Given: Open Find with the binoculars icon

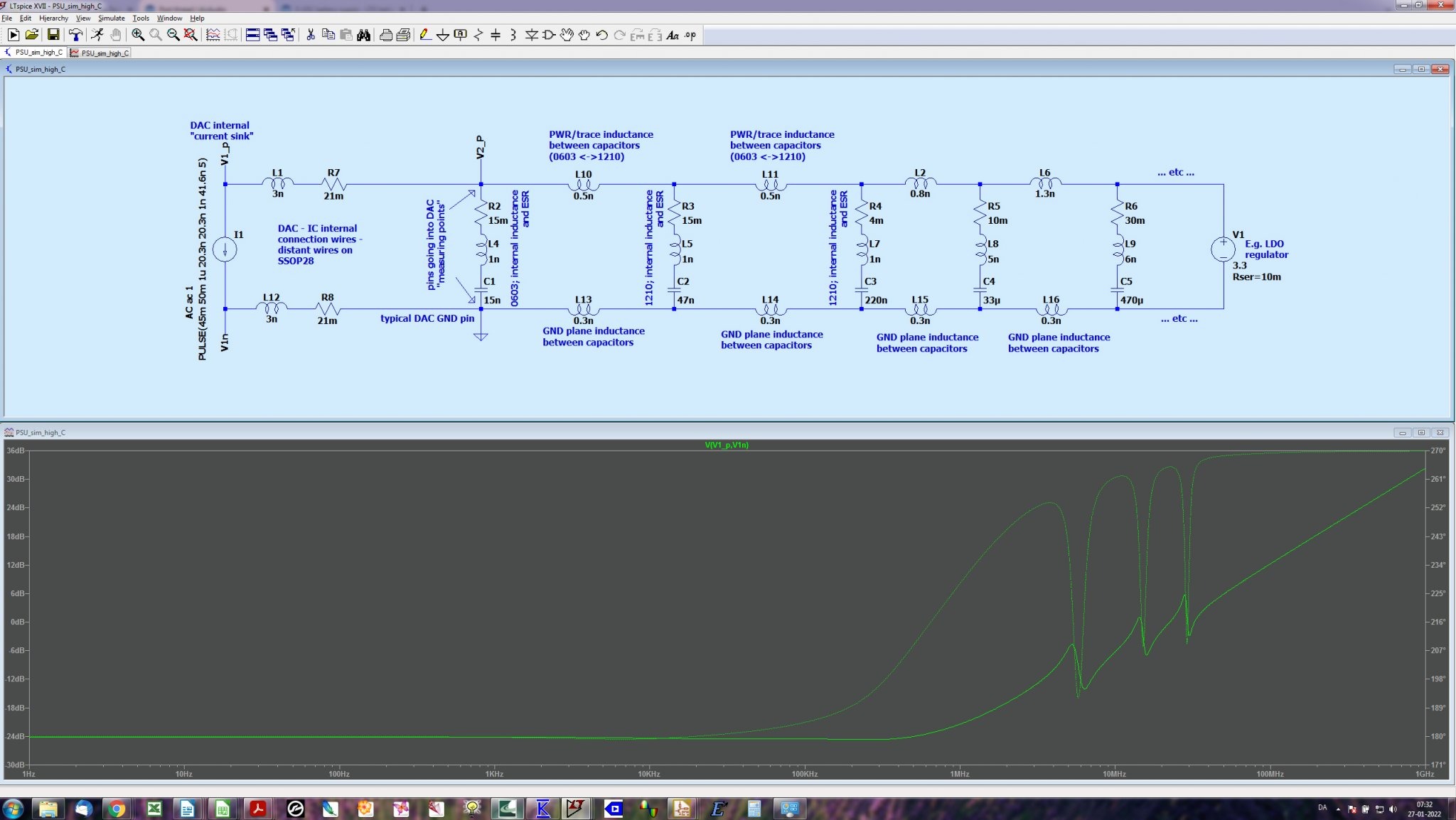Looking at the screenshot, I should (x=364, y=35).
